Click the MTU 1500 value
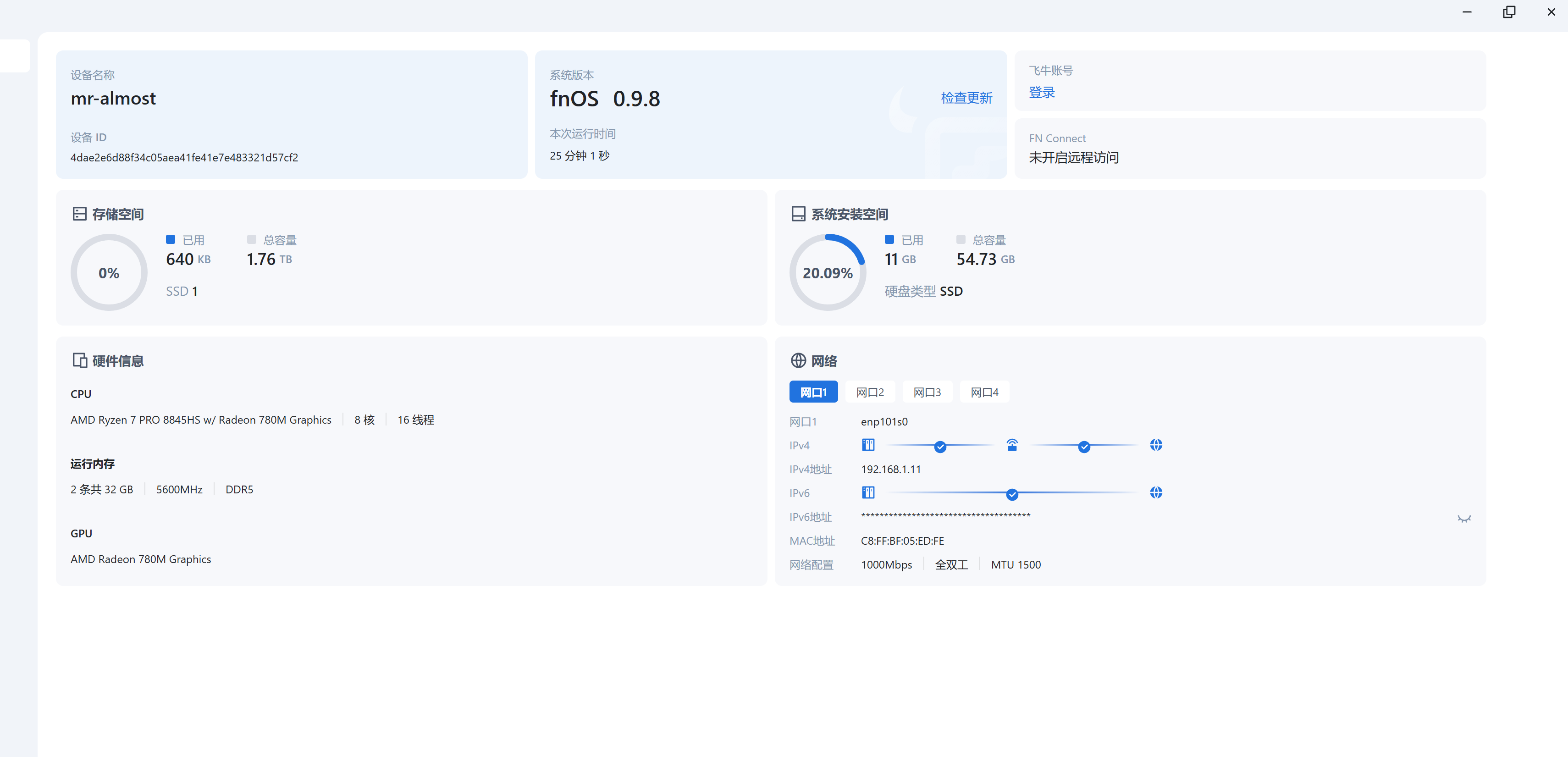The image size is (1568, 757). point(1016,565)
